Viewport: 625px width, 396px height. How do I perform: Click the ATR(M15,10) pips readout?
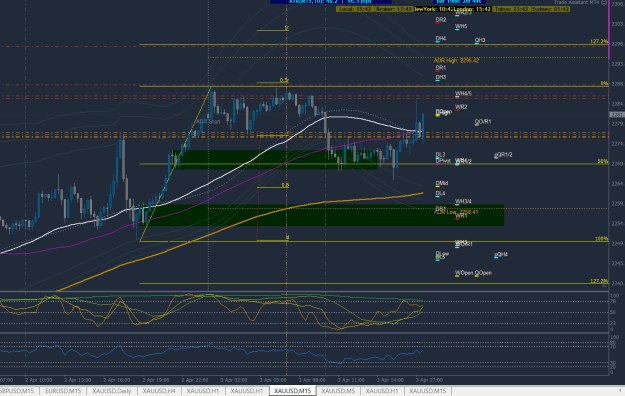pyautogui.click(x=330, y=2)
